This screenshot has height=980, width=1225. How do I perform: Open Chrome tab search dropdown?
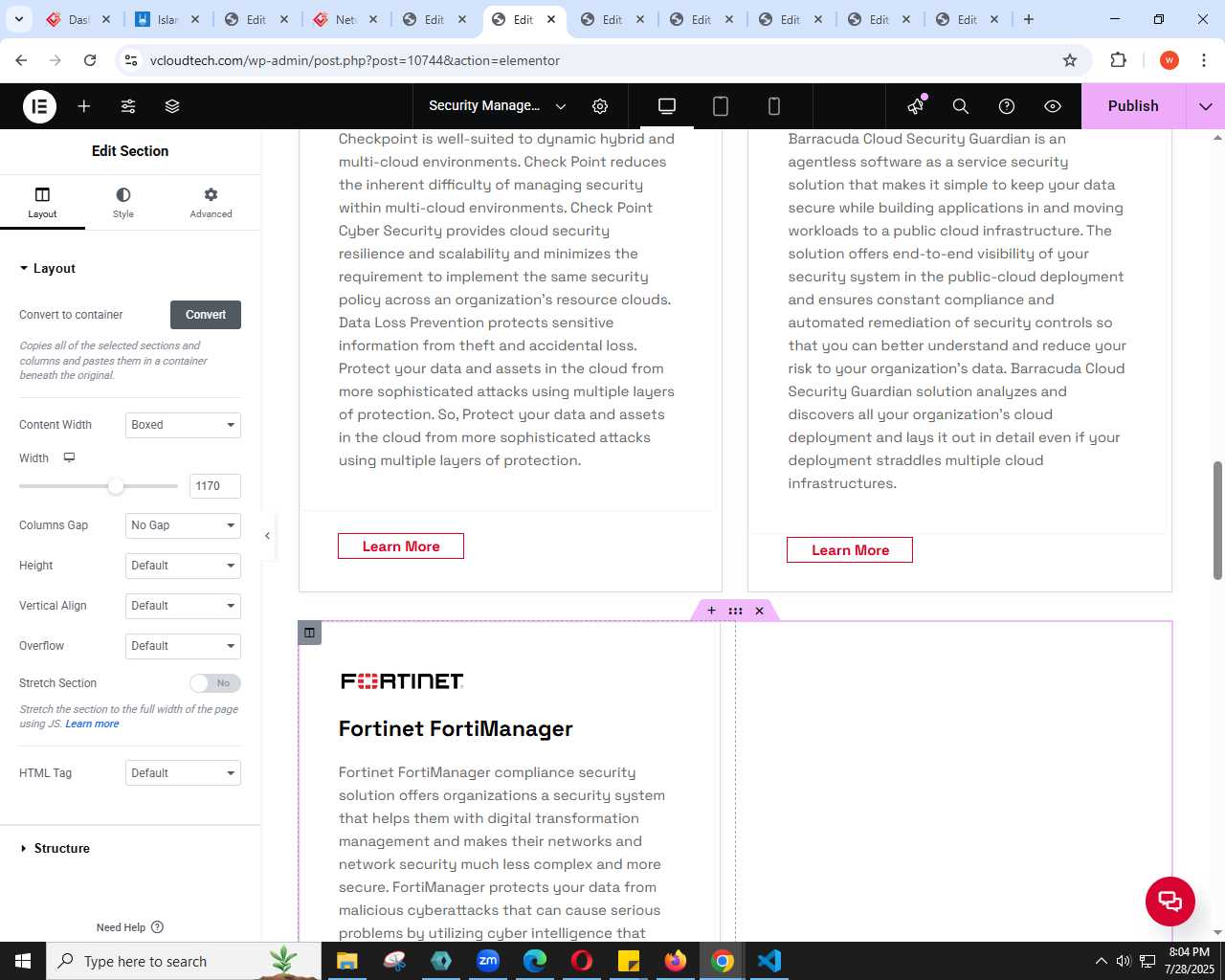coord(19,19)
